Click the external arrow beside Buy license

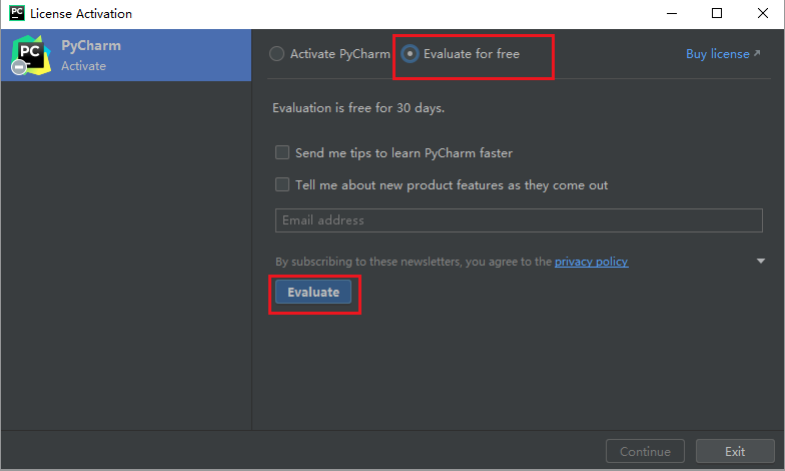[757, 54]
